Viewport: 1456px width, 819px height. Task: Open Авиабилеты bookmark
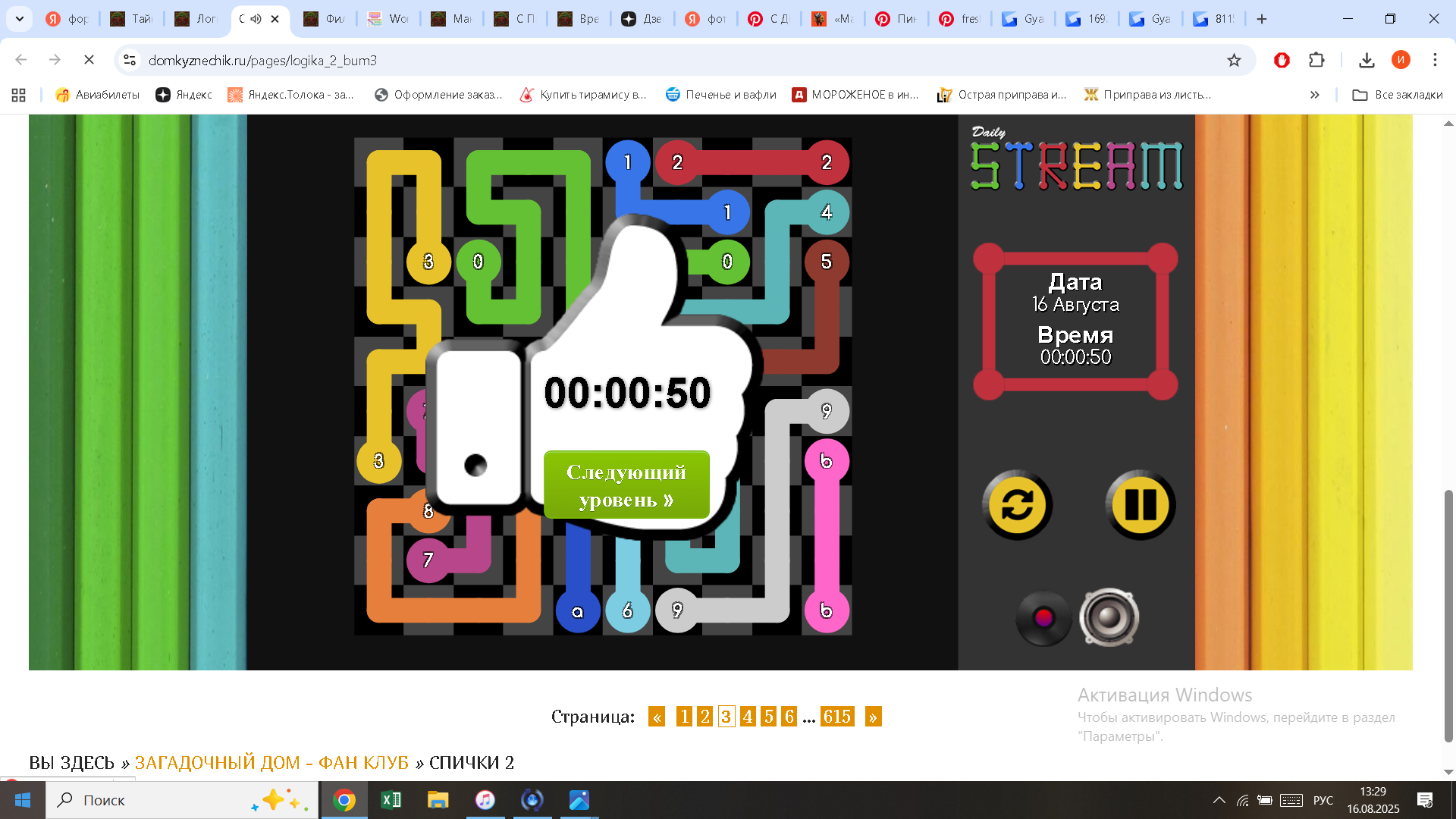click(x=97, y=95)
